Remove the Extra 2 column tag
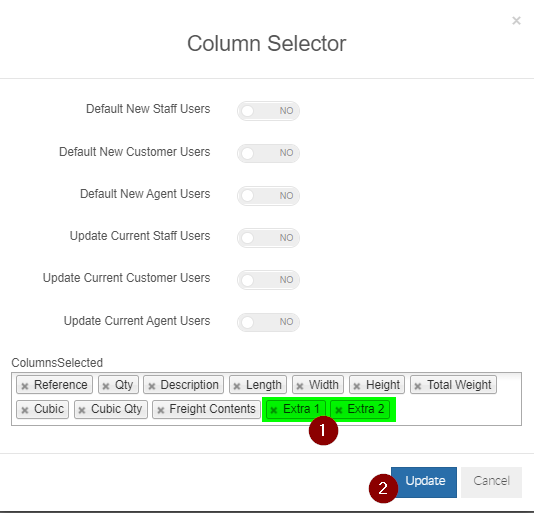534x513 pixels. 339,410
